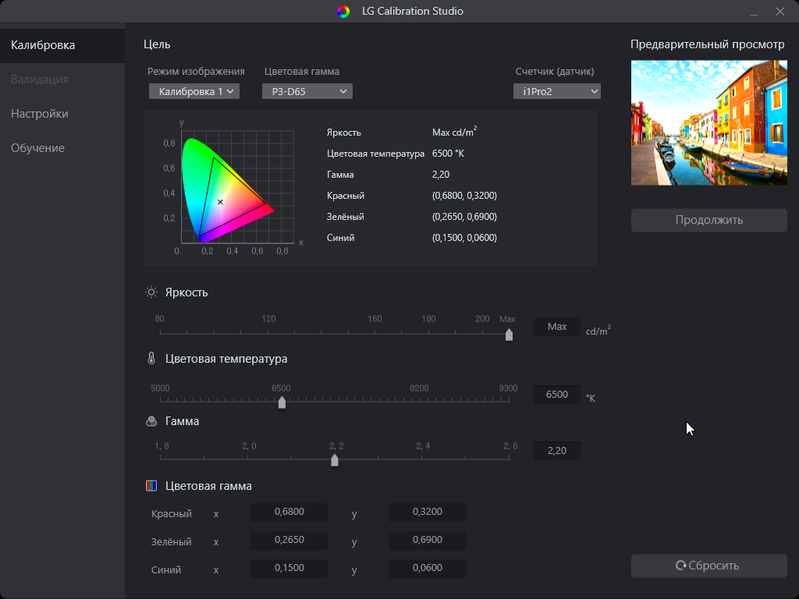Click the Сбросить reset button

[709, 565]
